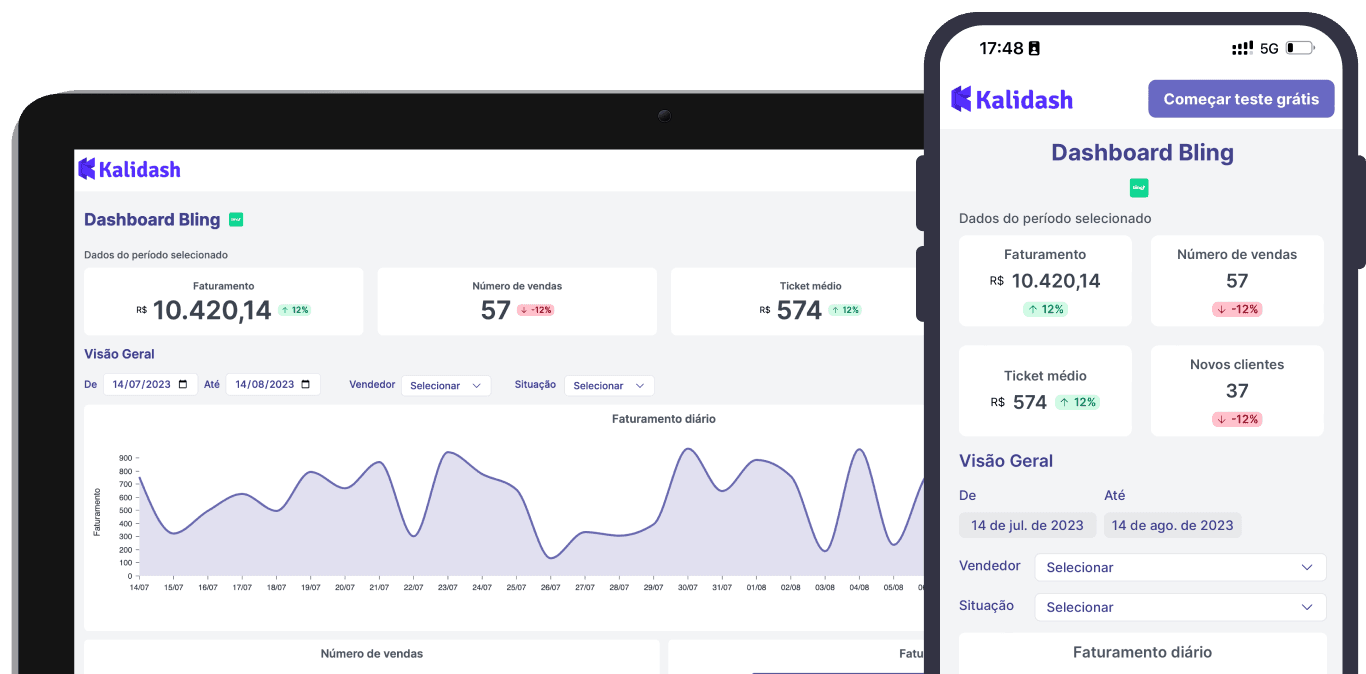Open the calendar picker in the laptop De date field
This screenshot has height=674, width=1366.
click(183, 385)
